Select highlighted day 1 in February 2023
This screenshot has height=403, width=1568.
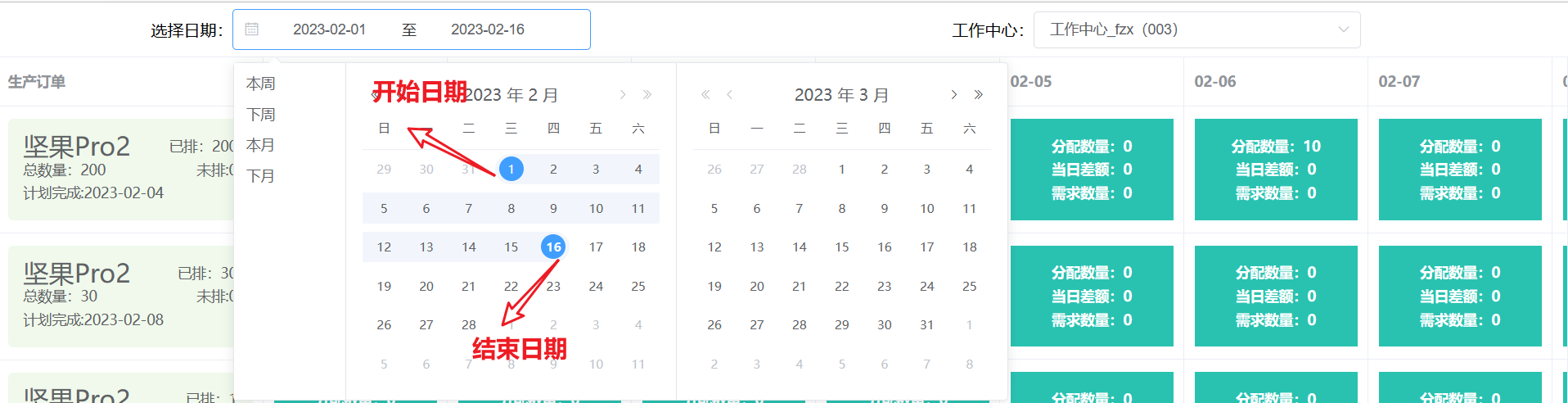[x=511, y=169]
